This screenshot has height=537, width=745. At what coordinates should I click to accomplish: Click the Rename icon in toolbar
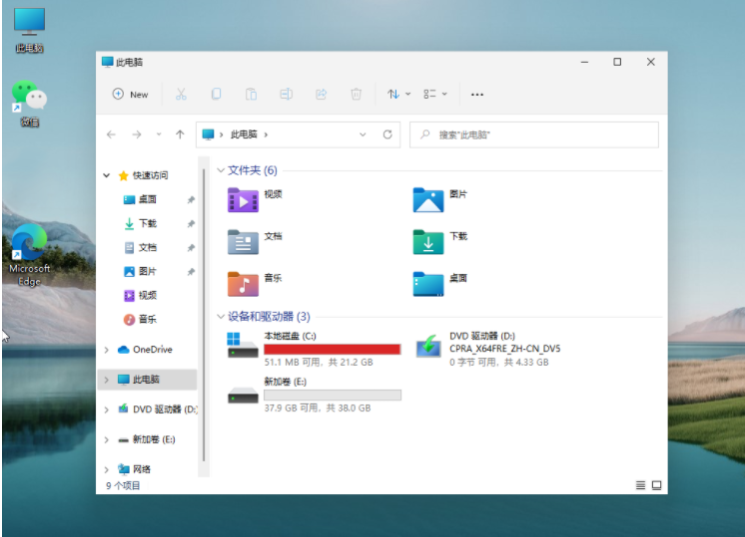pos(286,94)
